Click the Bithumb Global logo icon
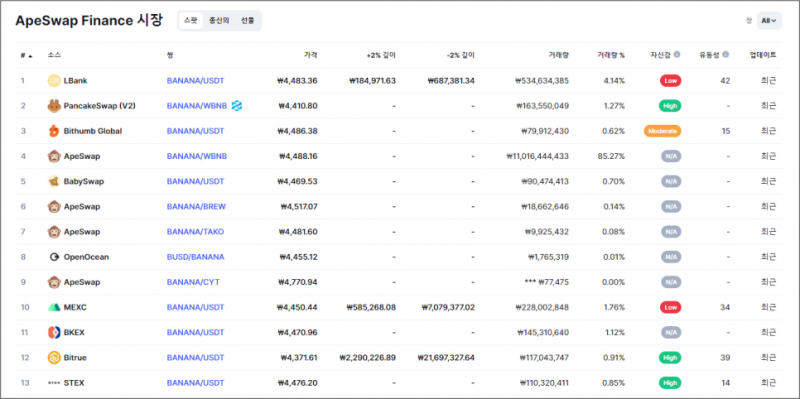Viewport: 800px width, 399px height. 54,131
